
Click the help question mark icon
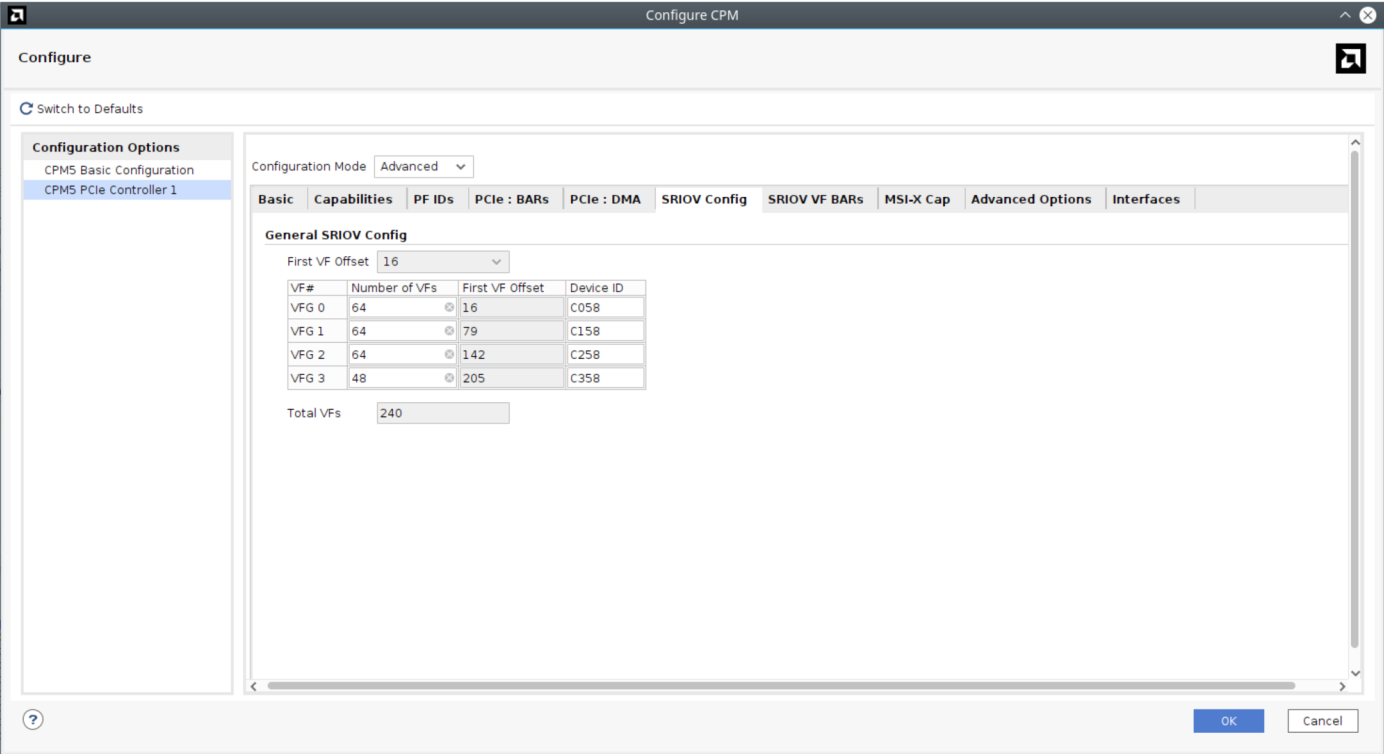33,719
